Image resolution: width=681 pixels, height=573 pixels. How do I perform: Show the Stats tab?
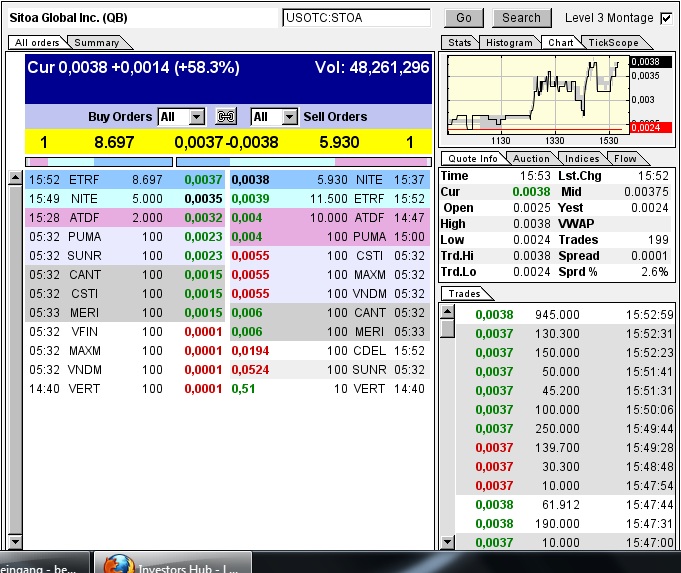460,43
